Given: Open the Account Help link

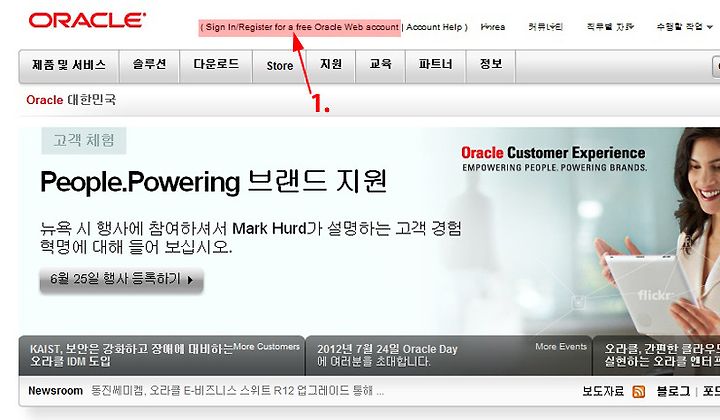Looking at the screenshot, I should click(x=434, y=27).
